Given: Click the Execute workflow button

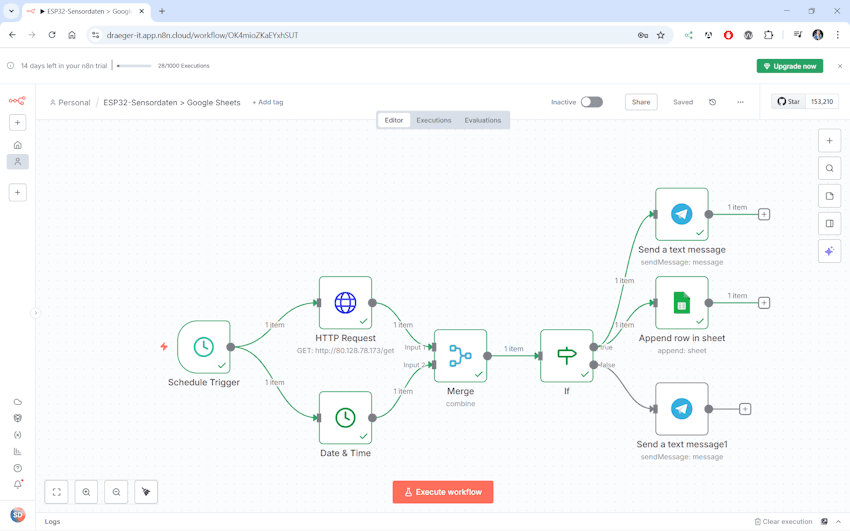Looking at the screenshot, I should 443,492.
